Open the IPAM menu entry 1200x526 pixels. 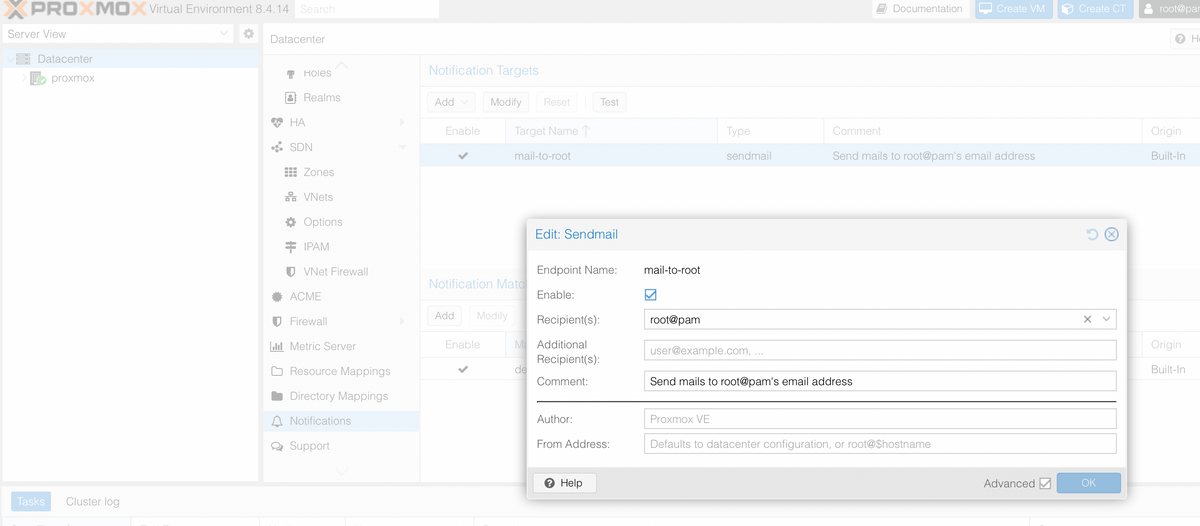tap(316, 246)
